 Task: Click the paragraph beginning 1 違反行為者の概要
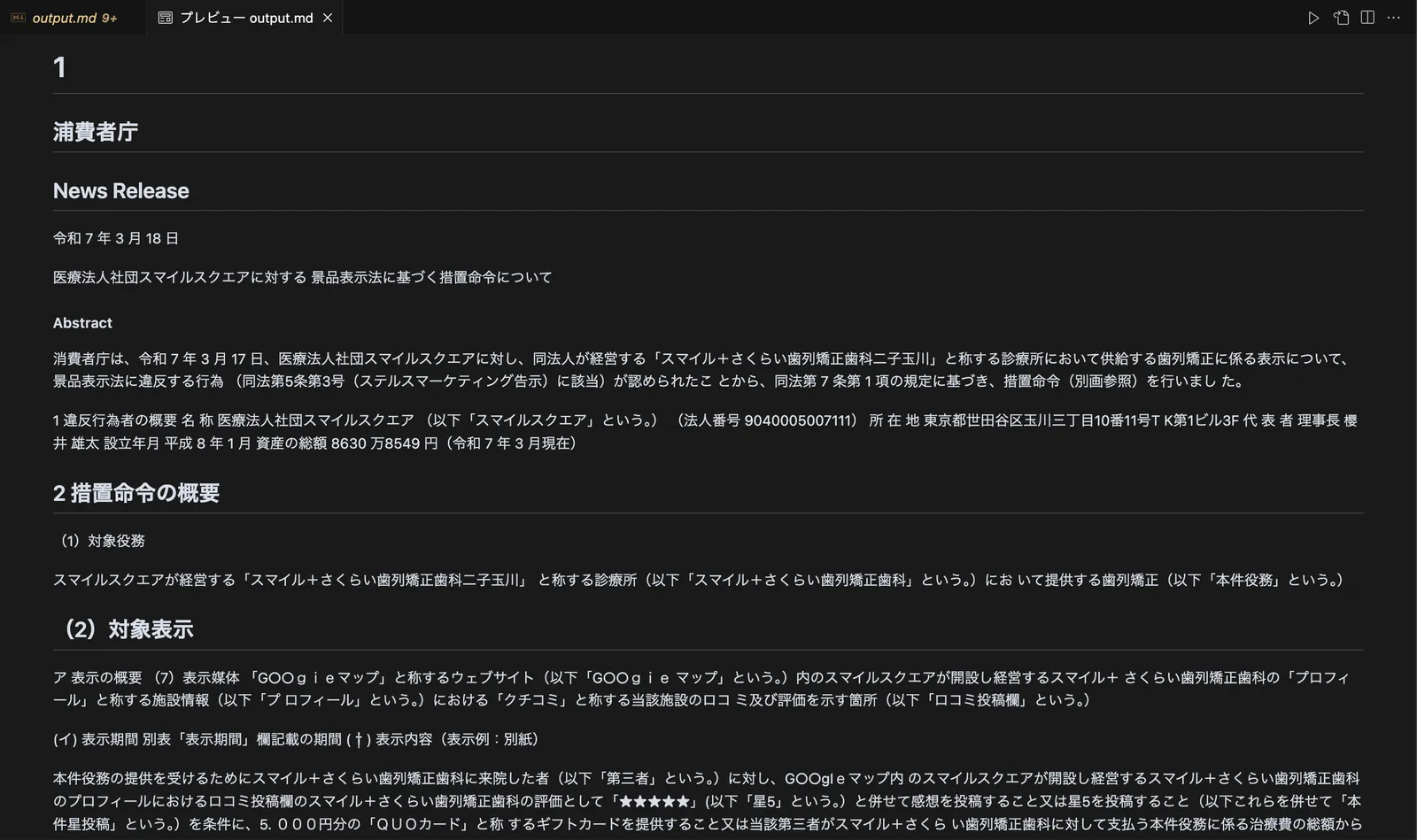[x=705, y=432]
